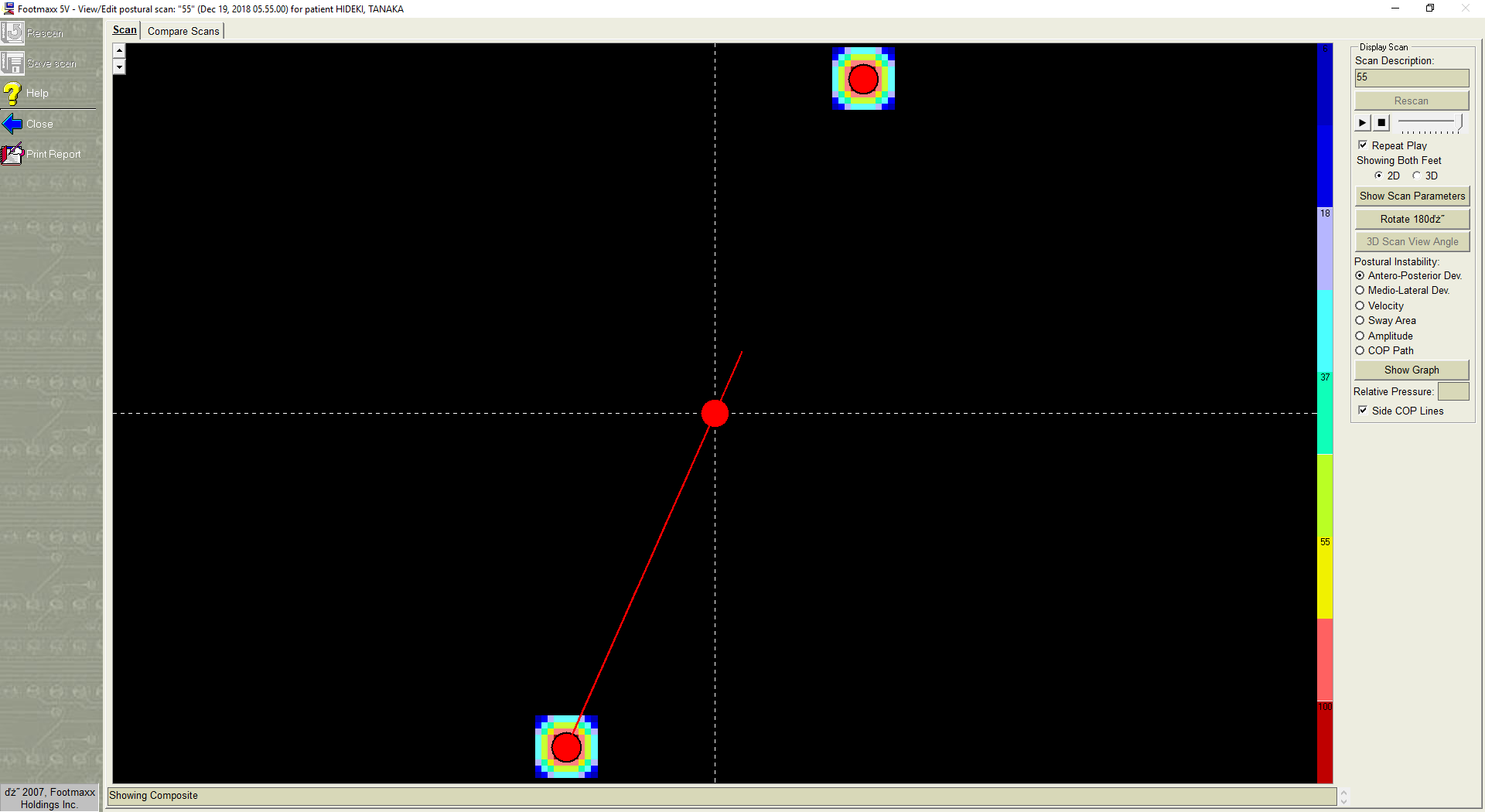Viewport: 1485px width, 812px height.
Task: Click the playback speed slider
Action: pyautogui.click(x=1429, y=123)
